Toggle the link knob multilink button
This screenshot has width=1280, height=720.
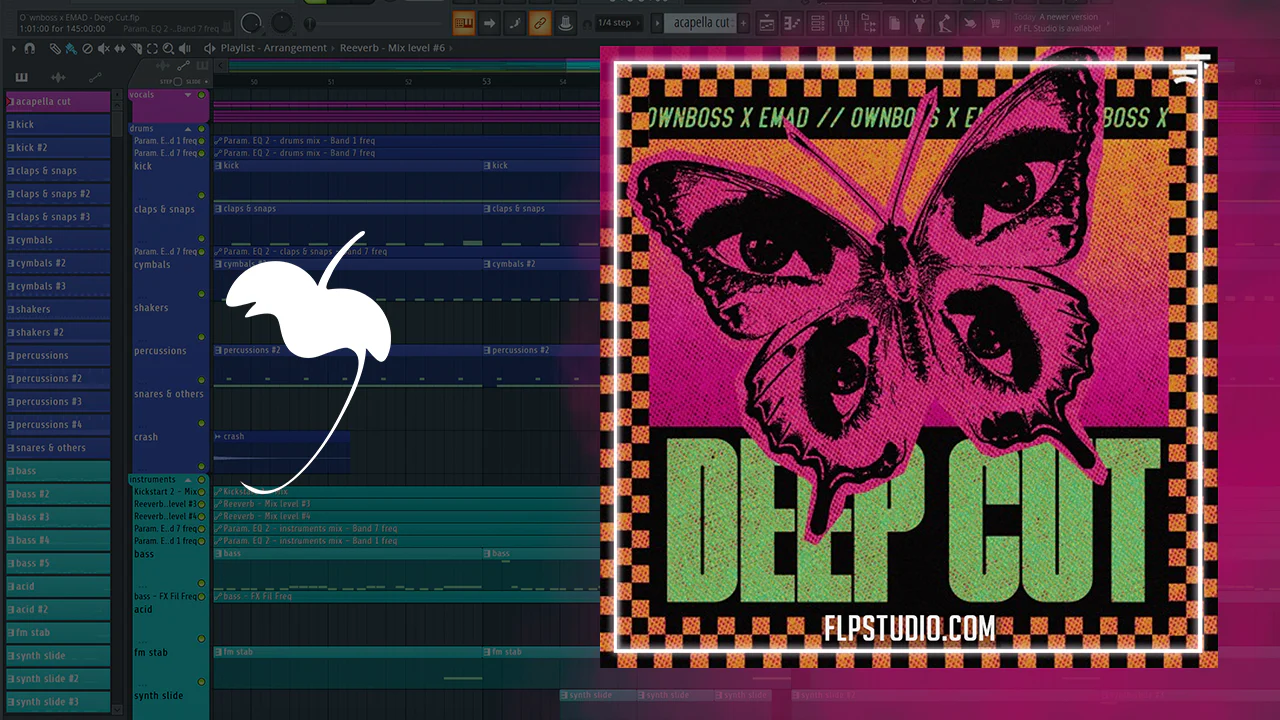[540, 23]
